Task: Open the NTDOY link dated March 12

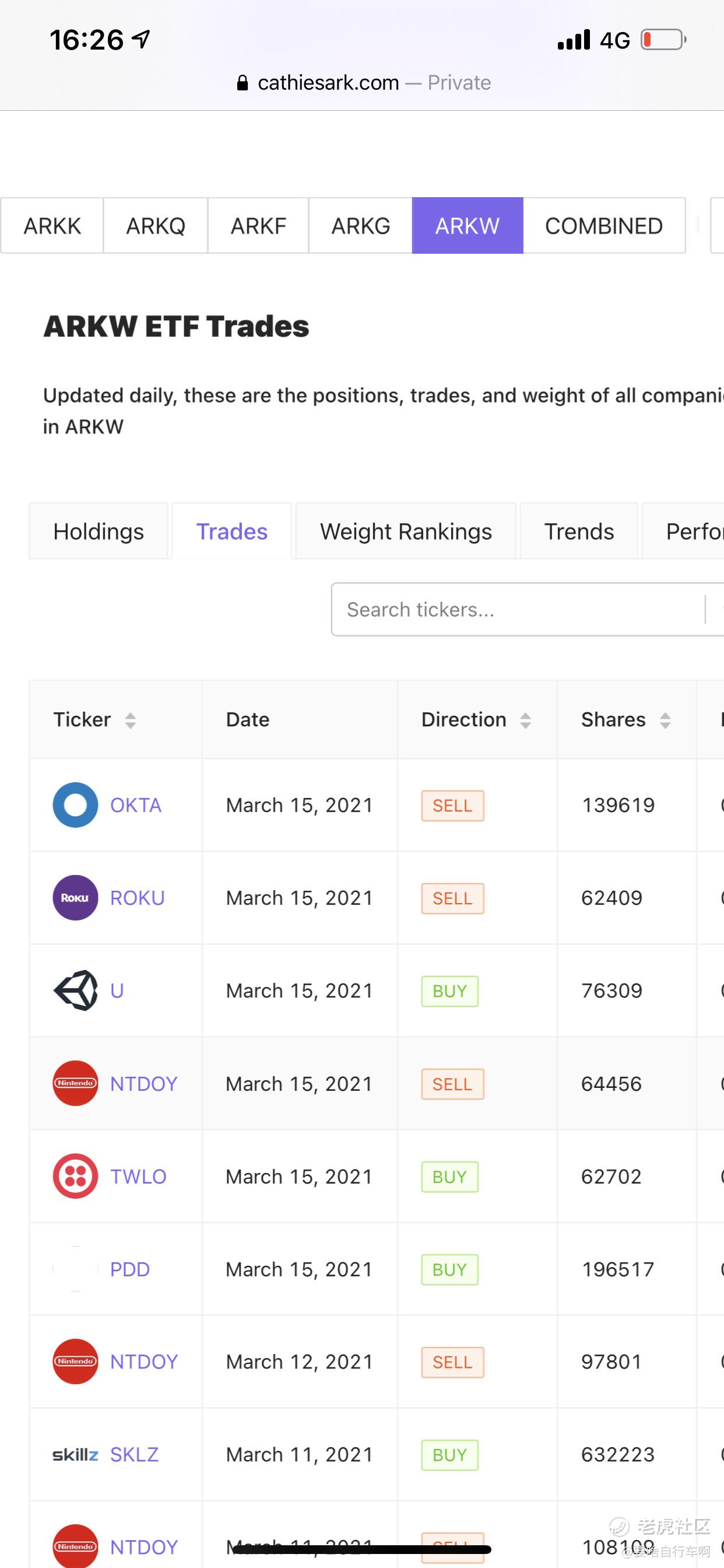Action: (143, 1361)
